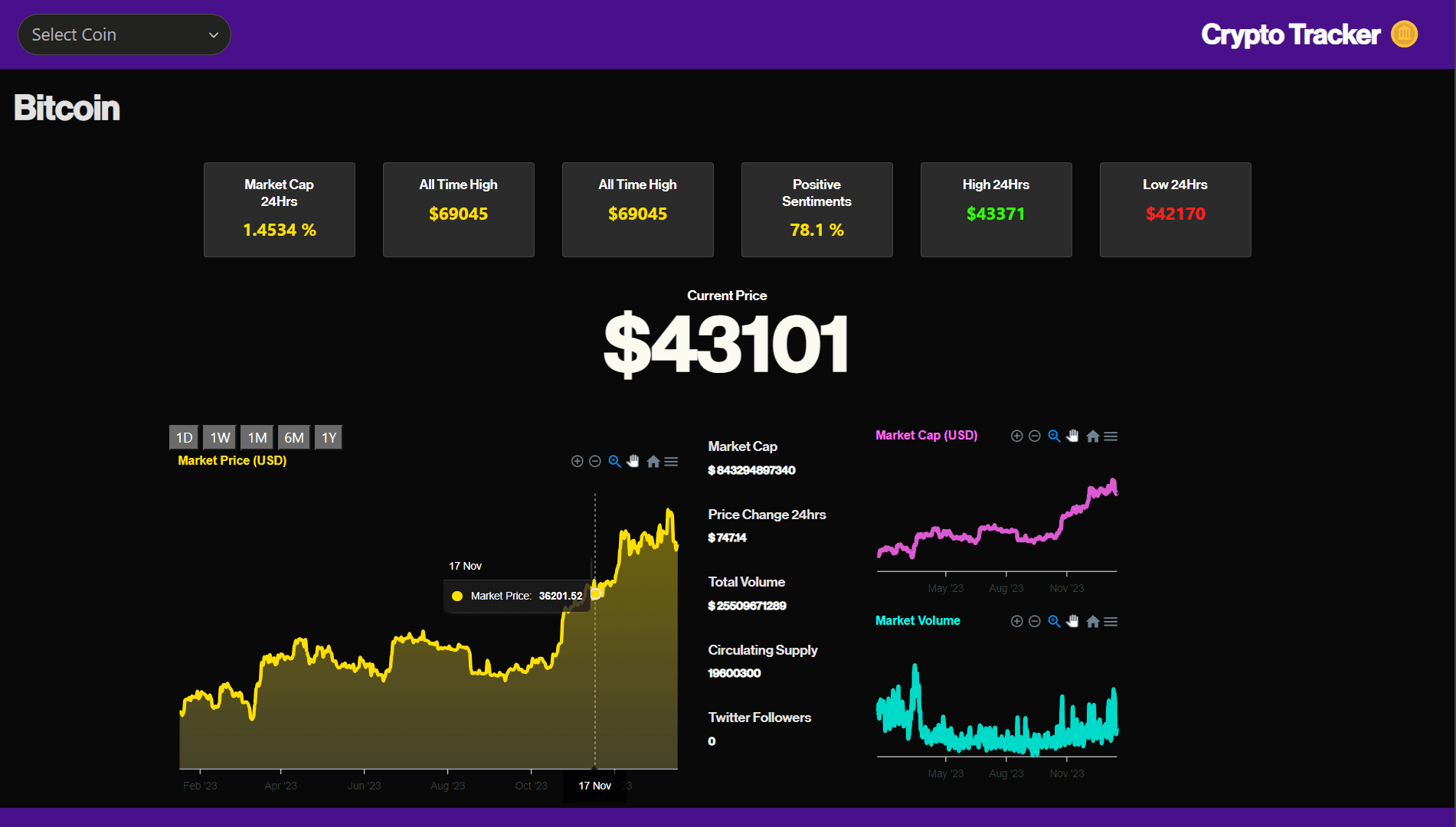Activate selection zoom on Market Cap chart

(1054, 436)
